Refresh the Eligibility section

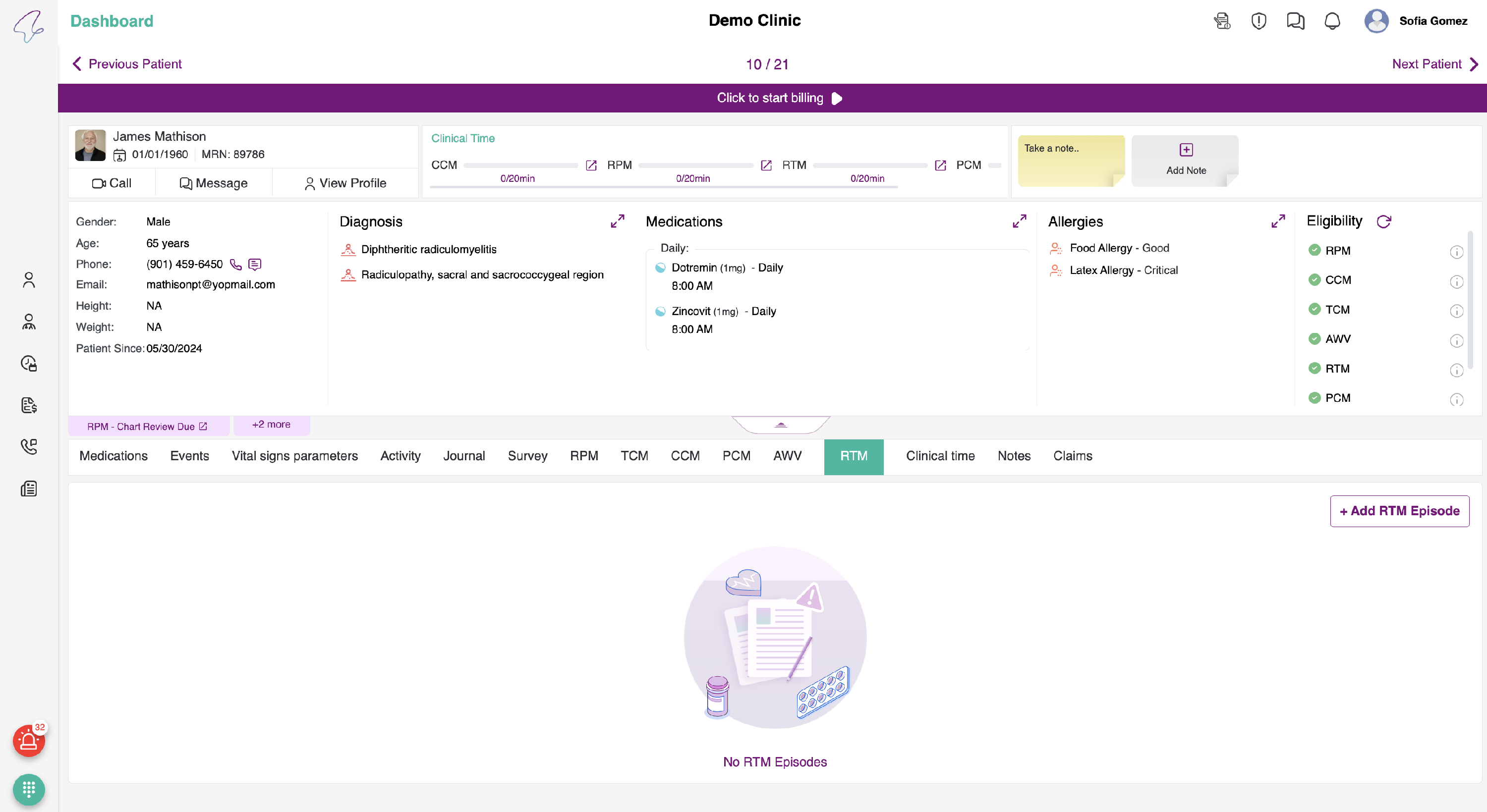click(x=1384, y=221)
